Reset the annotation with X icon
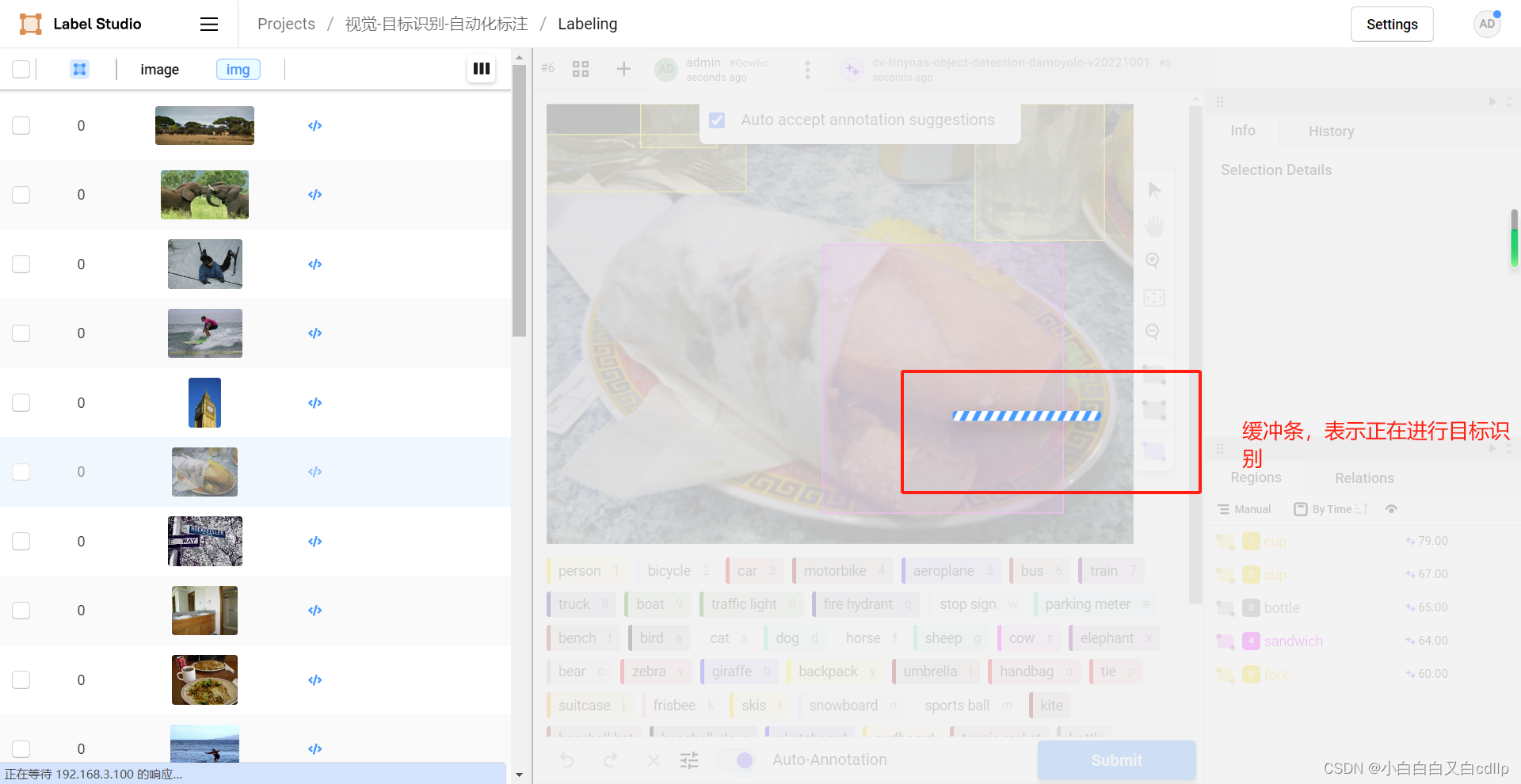 pyautogui.click(x=654, y=760)
